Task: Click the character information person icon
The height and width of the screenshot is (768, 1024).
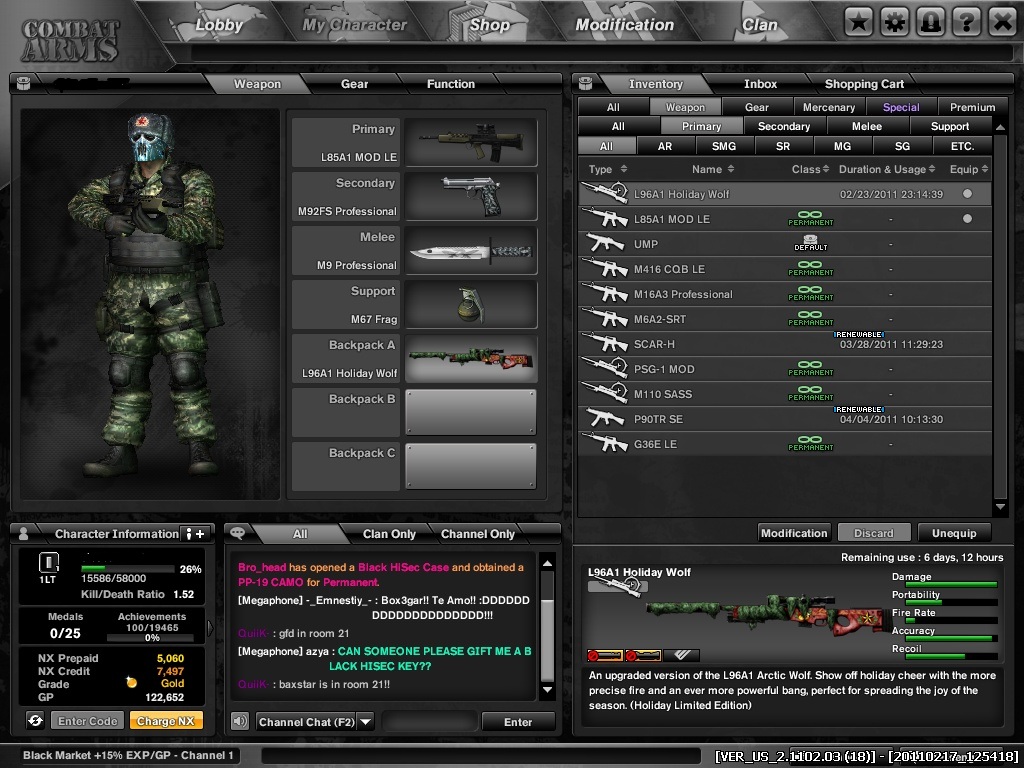Action: pyautogui.click(x=24, y=534)
